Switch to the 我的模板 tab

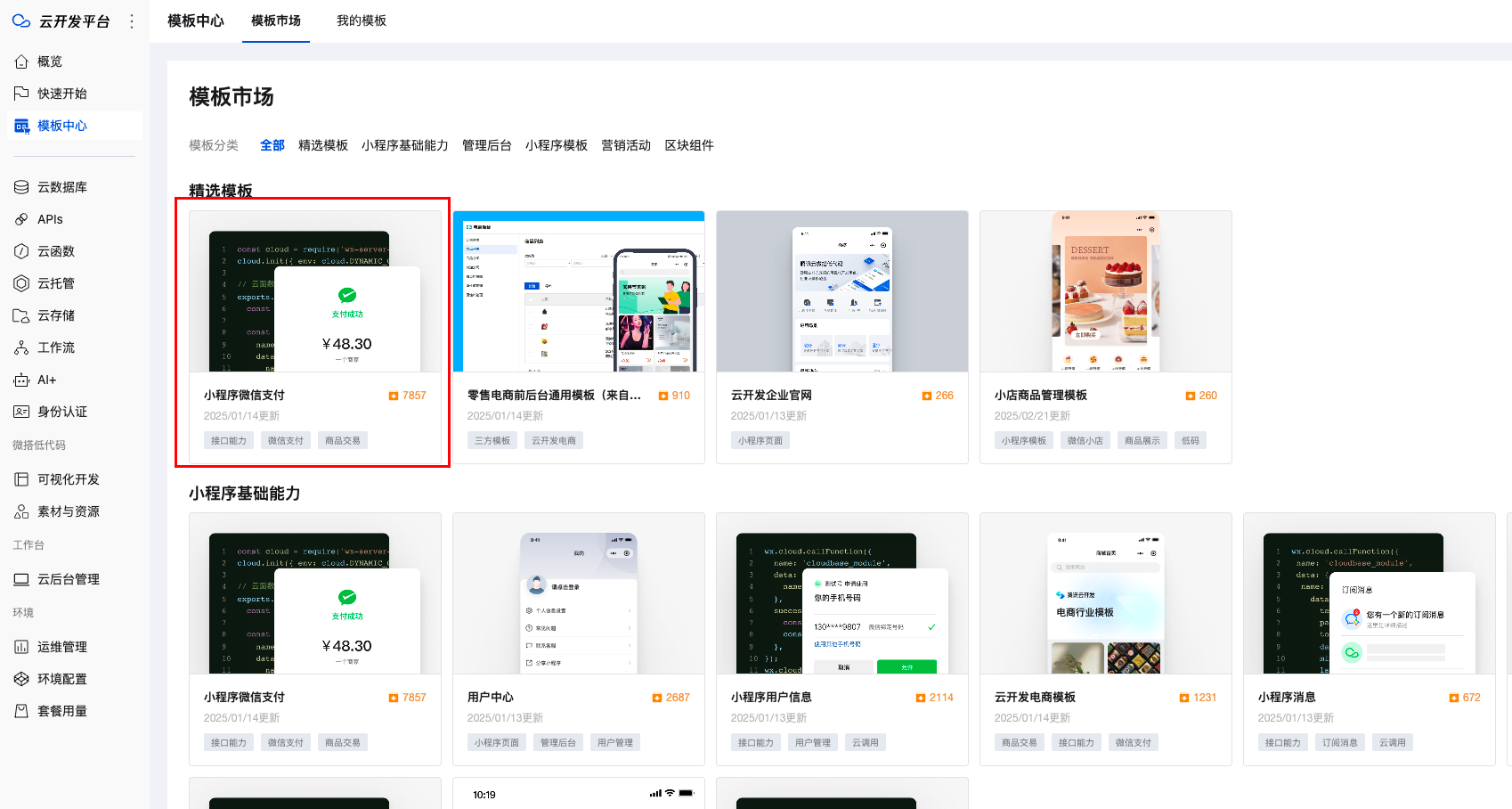(362, 20)
